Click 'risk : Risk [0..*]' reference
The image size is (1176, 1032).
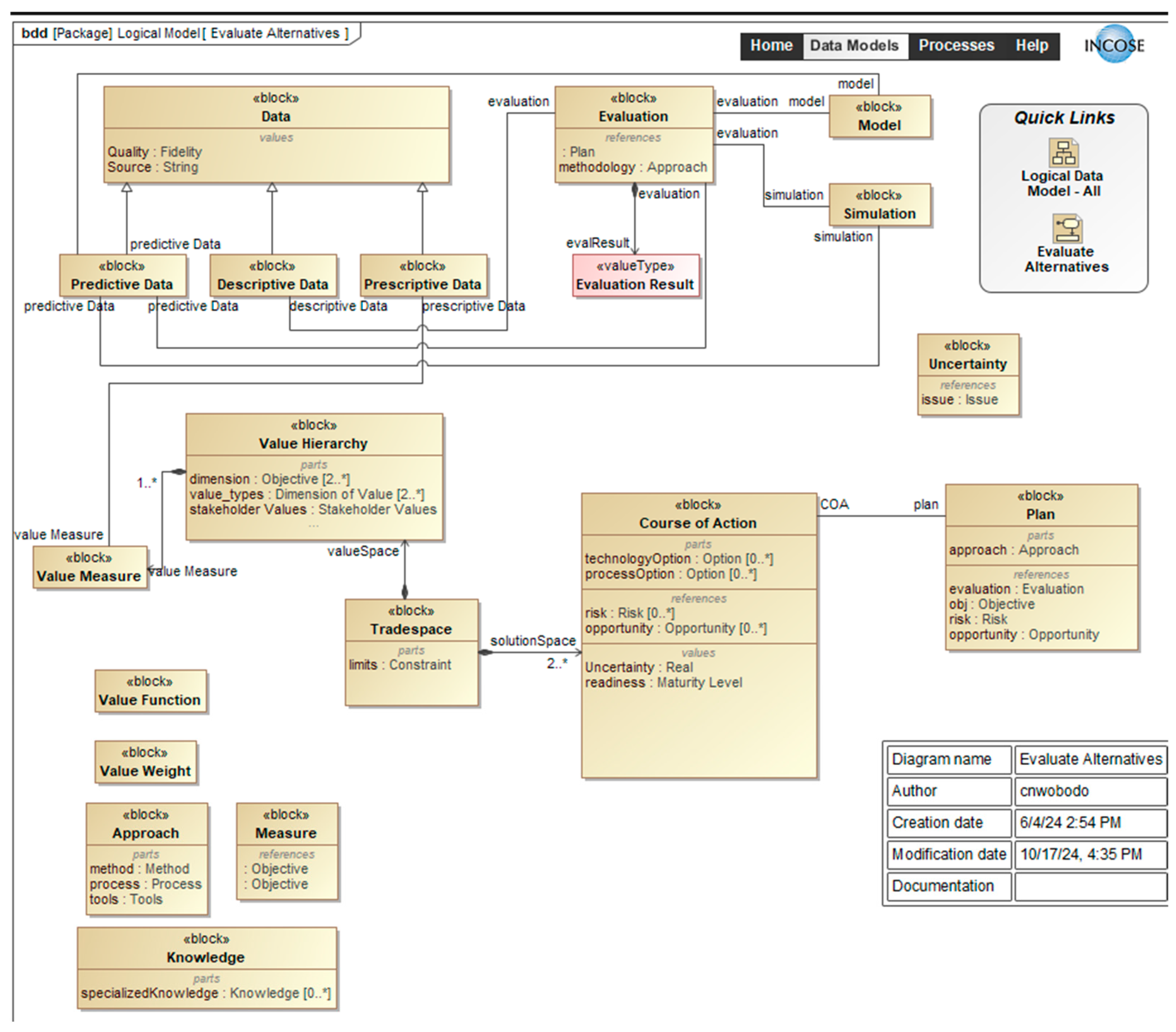tap(630, 613)
